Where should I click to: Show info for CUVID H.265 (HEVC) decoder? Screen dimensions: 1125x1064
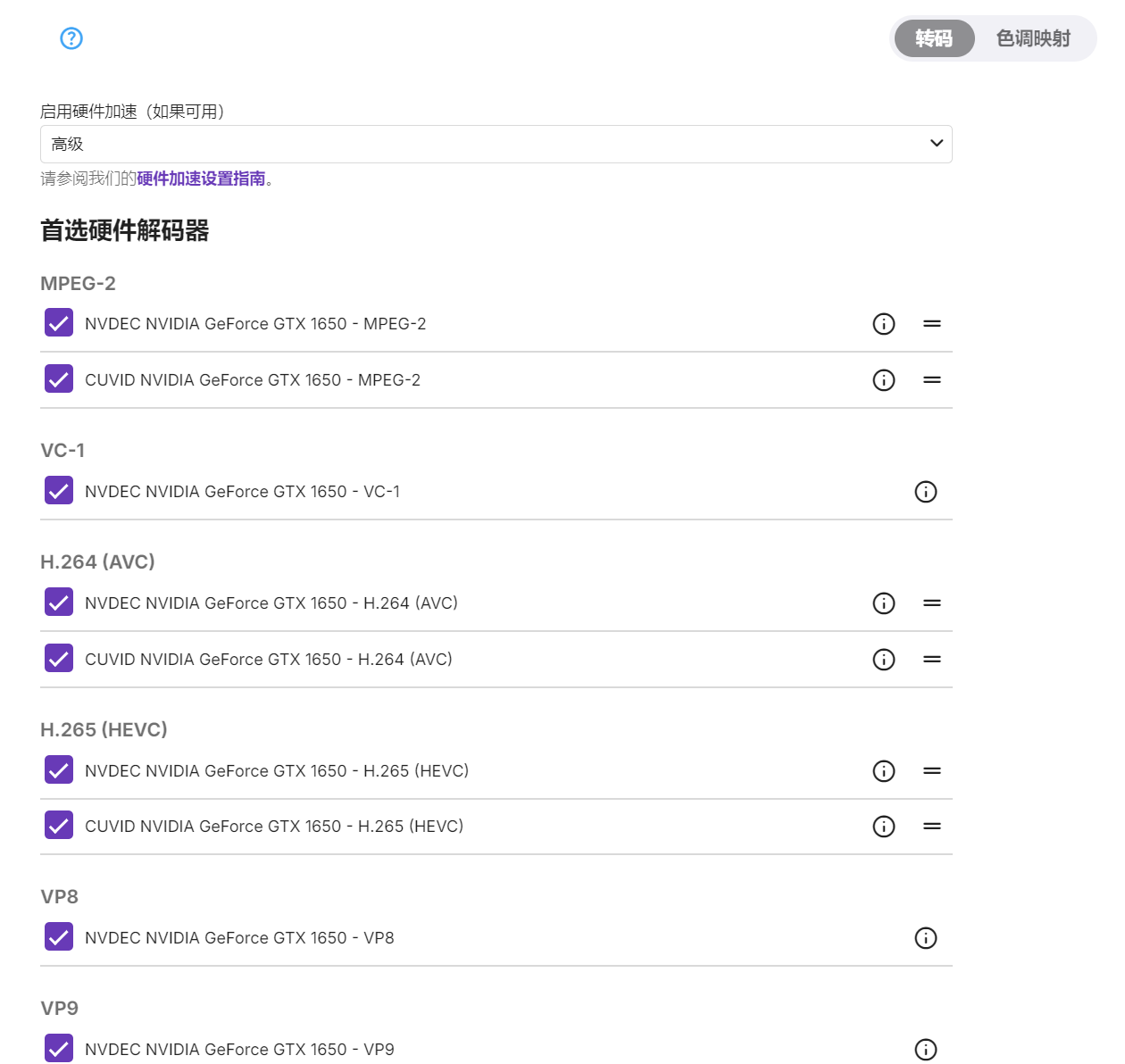coord(884,827)
